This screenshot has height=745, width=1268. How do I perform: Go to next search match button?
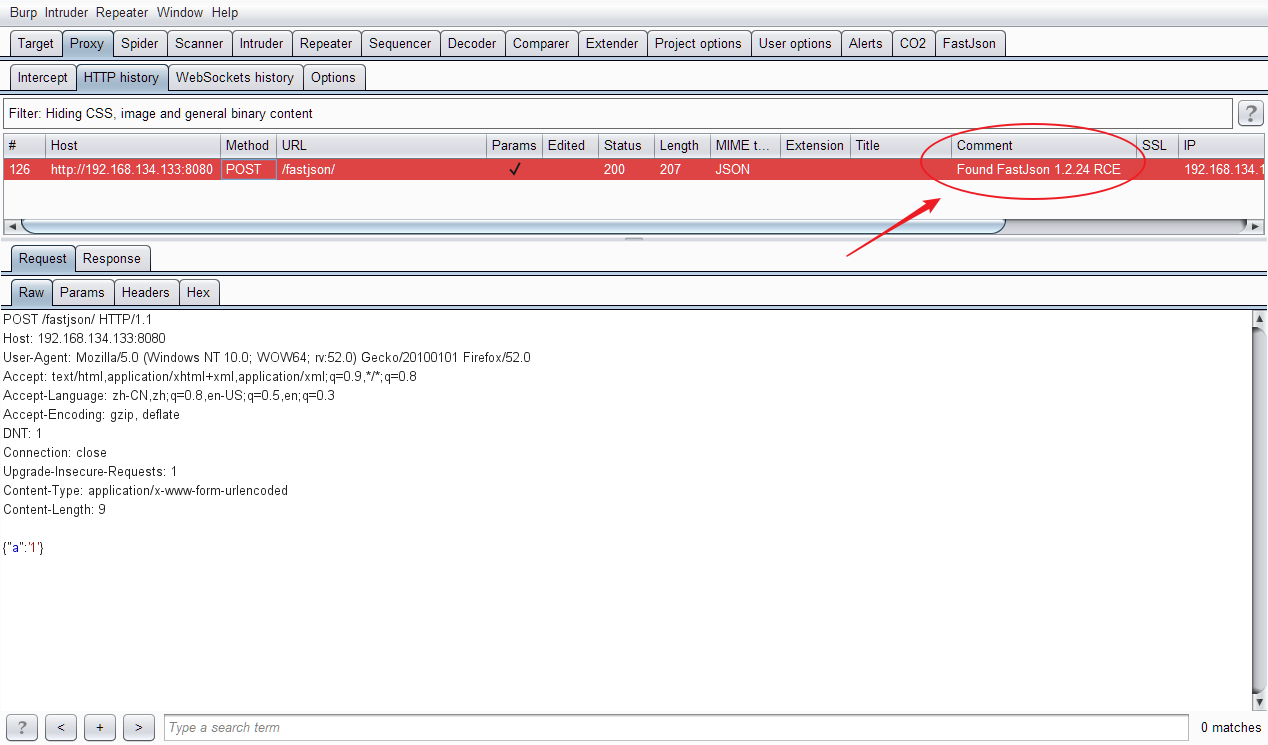(x=138, y=727)
